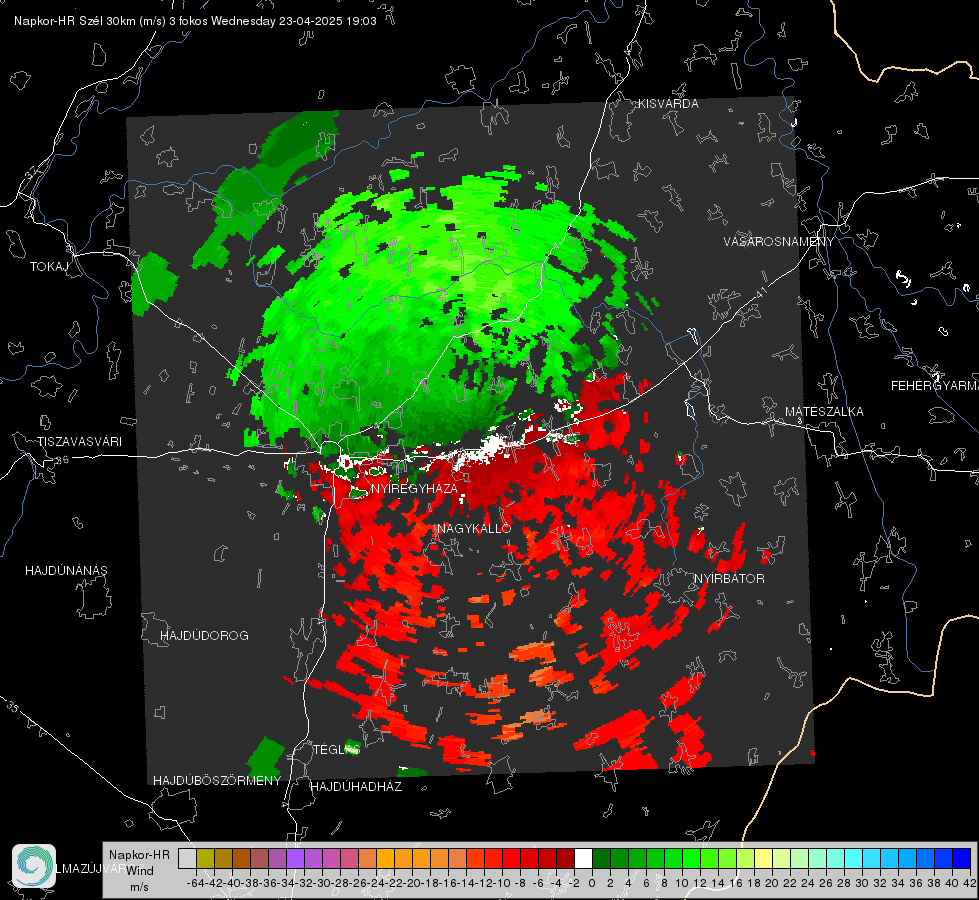979x900 pixels.
Task: Pick the dark green swatch between 0 and 2
Action: coord(601,858)
